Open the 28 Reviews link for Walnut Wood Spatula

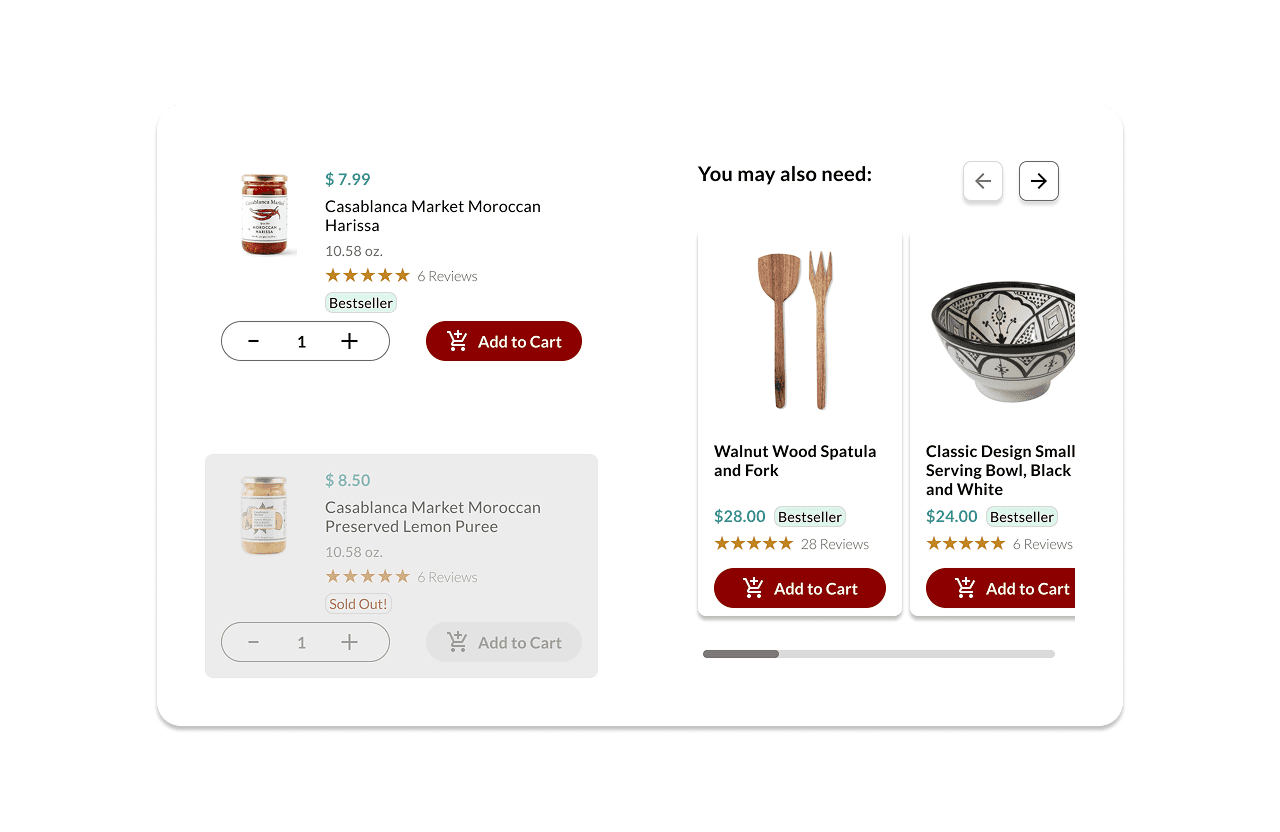835,544
